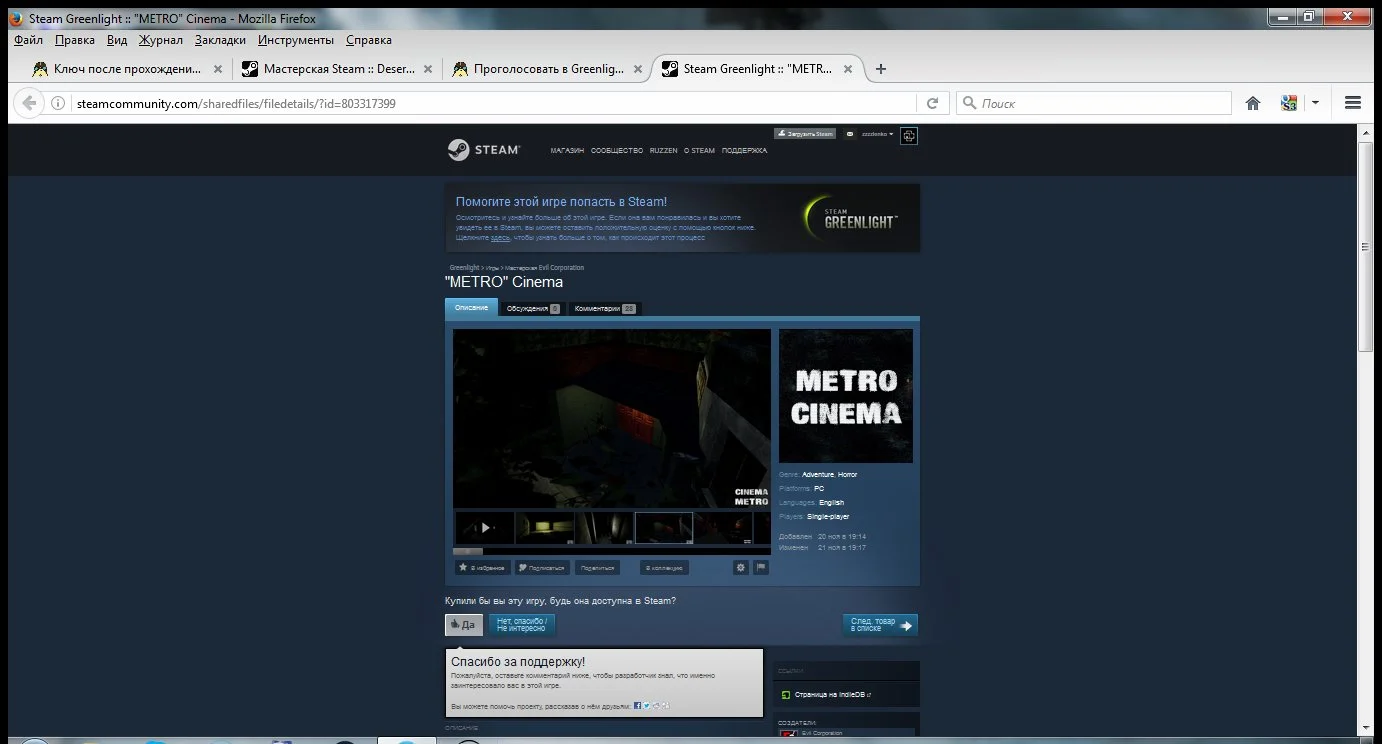The height and width of the screenshot is (744, 1382).
Task: Report item with the flag icon
Action: (761, 567)
